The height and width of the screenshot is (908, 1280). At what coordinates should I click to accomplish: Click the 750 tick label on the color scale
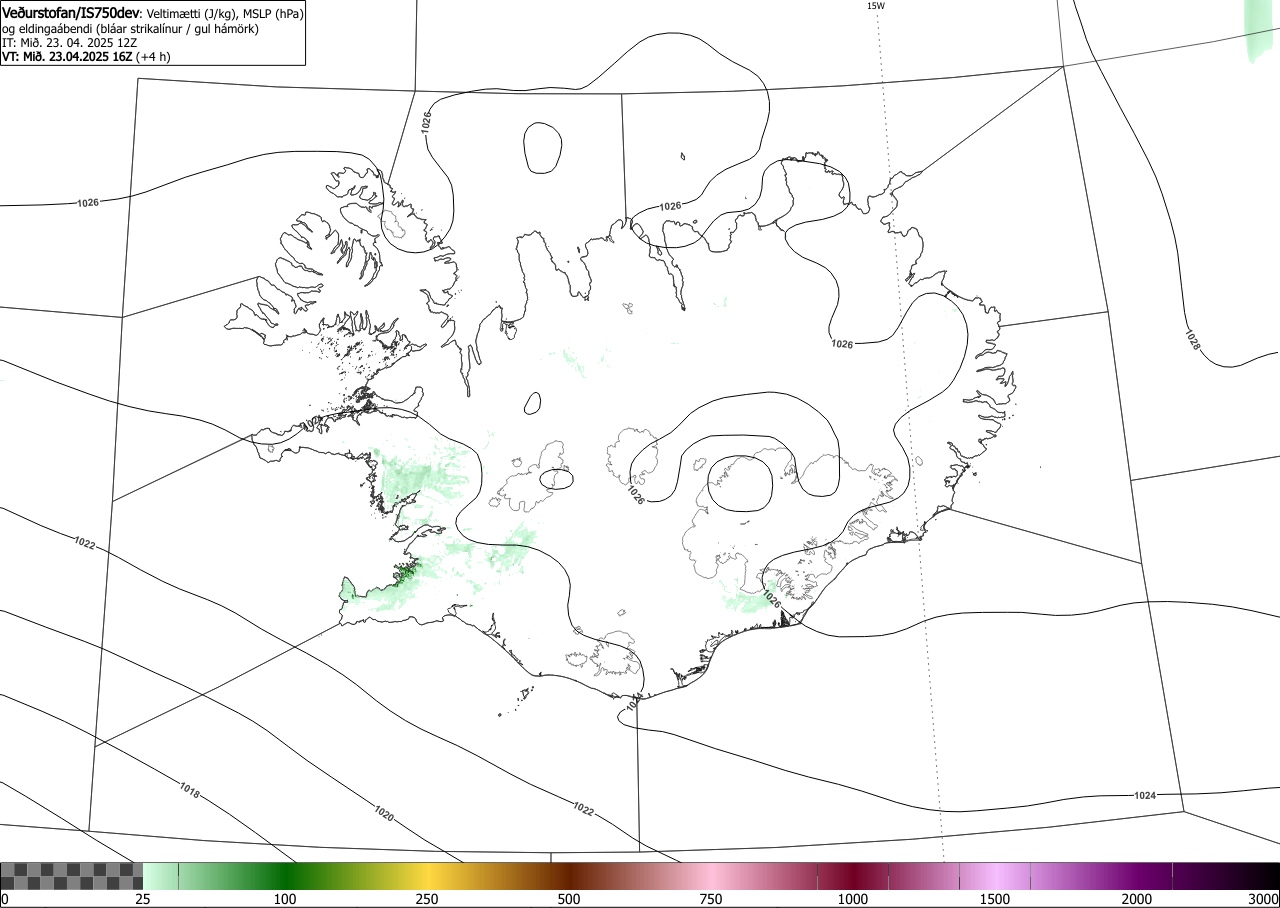[x=711, y=899]
